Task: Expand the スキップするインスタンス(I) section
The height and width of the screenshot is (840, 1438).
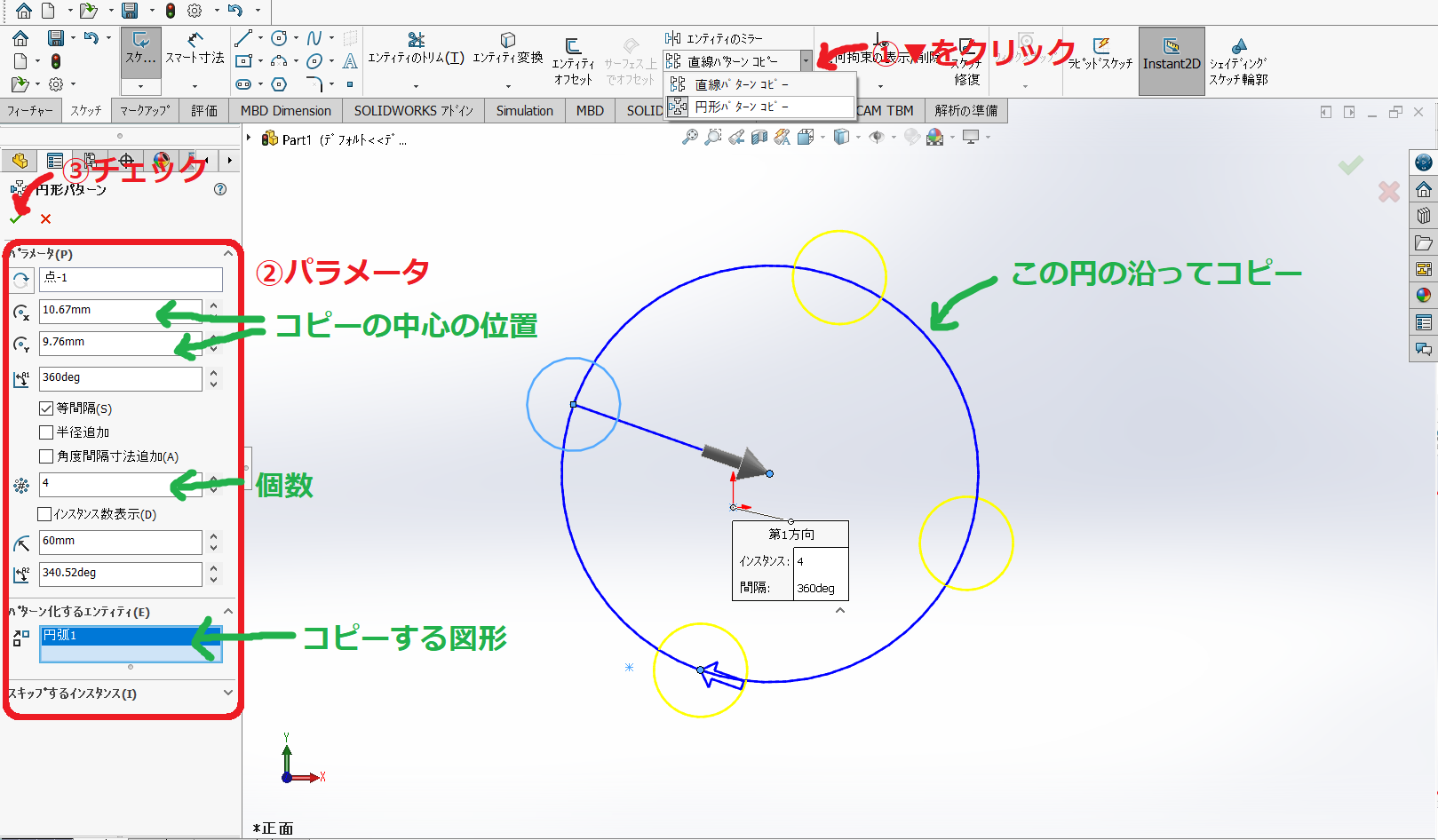Action: pos(228,693)
